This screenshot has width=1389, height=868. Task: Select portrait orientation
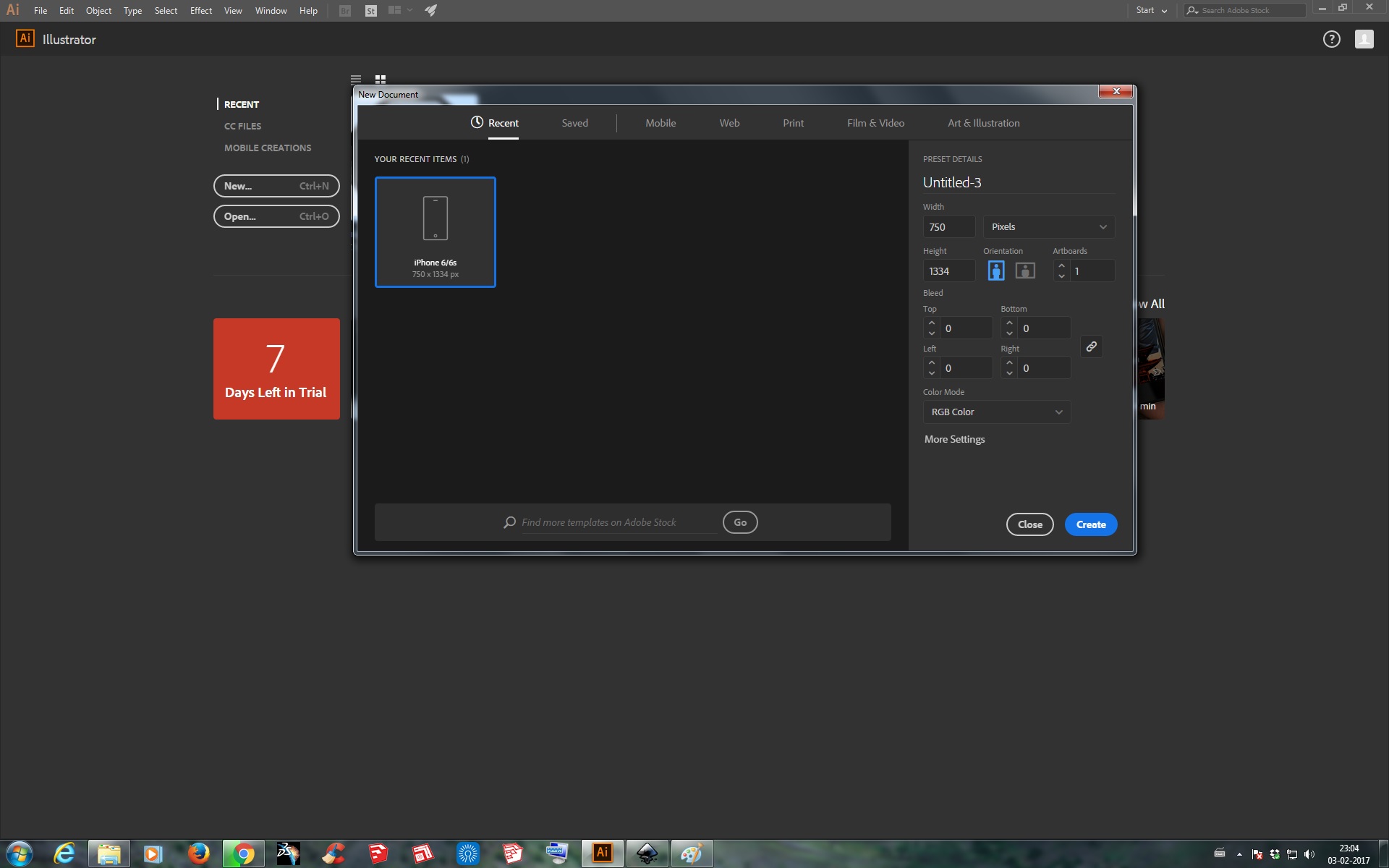[996, 271]
